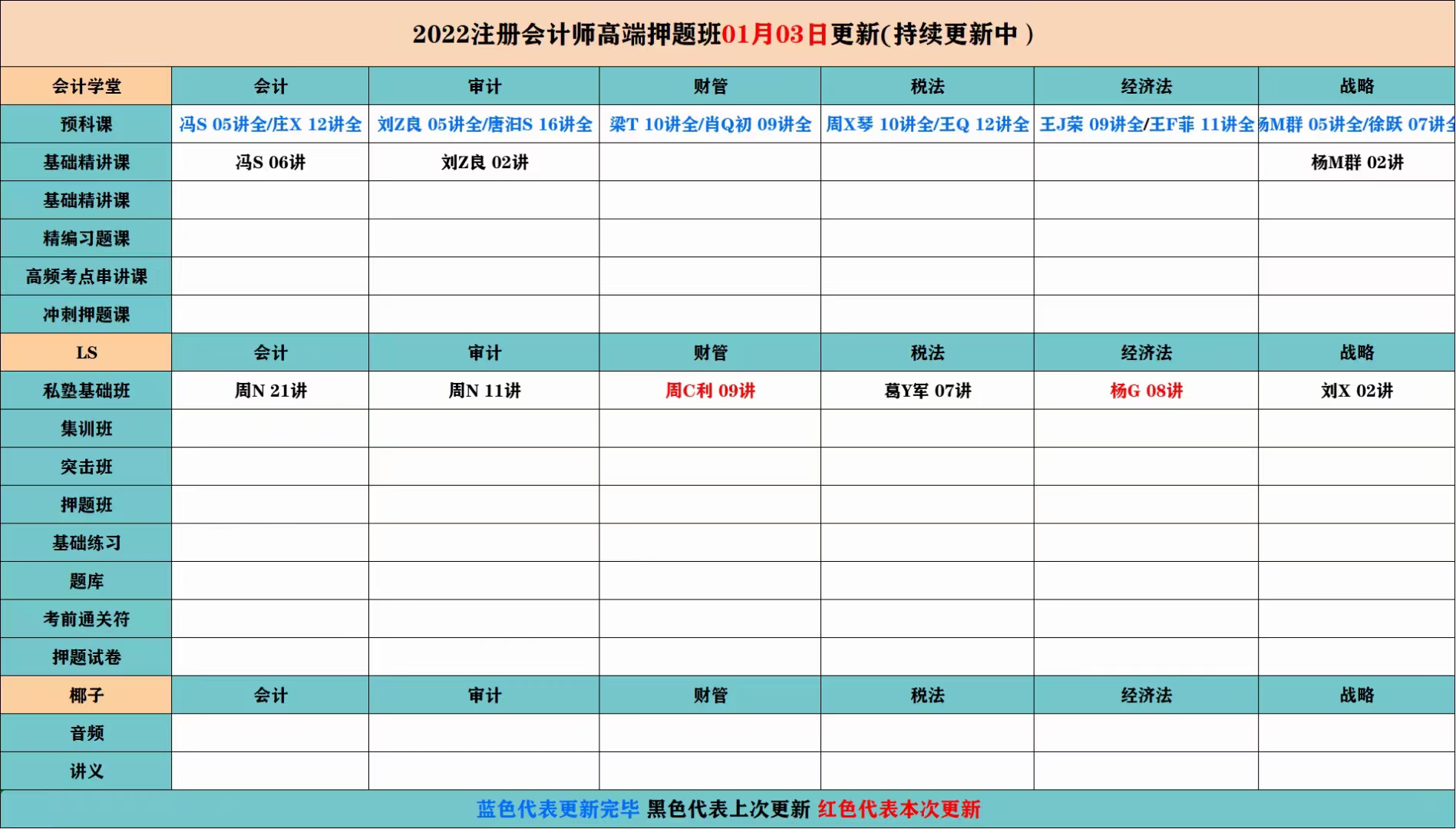Click the 会计学堂 section header cell
Image resolution: width=1456 pixels, height=829 pixels.
[x=86, y=86]
